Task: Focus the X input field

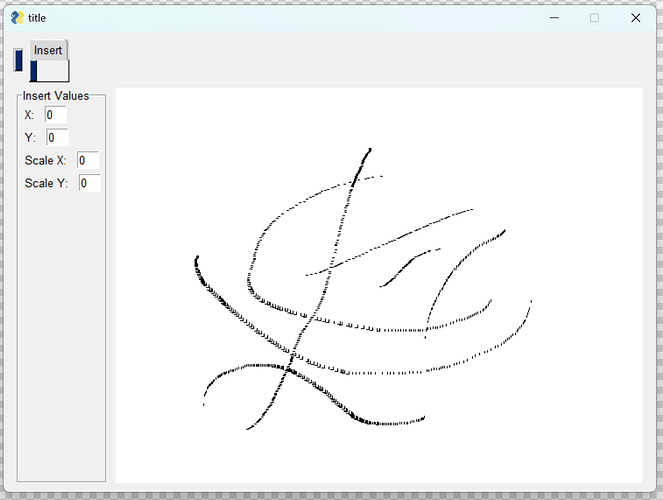Action: tap(56, 115)
